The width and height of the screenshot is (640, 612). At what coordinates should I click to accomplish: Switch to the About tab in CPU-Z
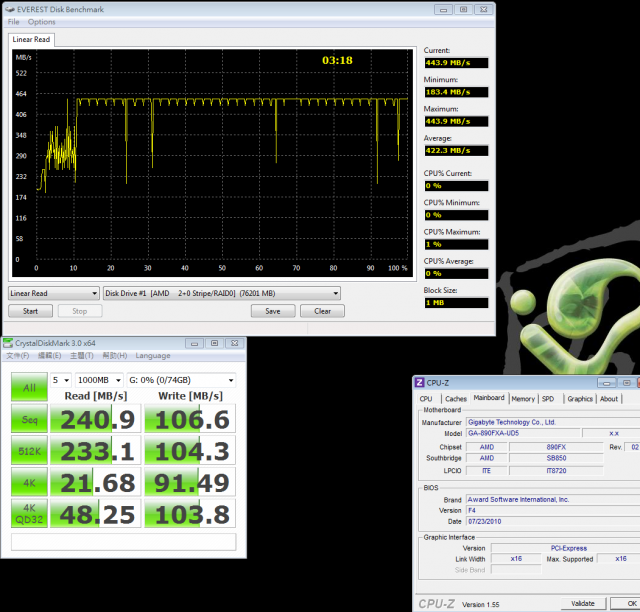pyautogui.click(x=609, y=399)
